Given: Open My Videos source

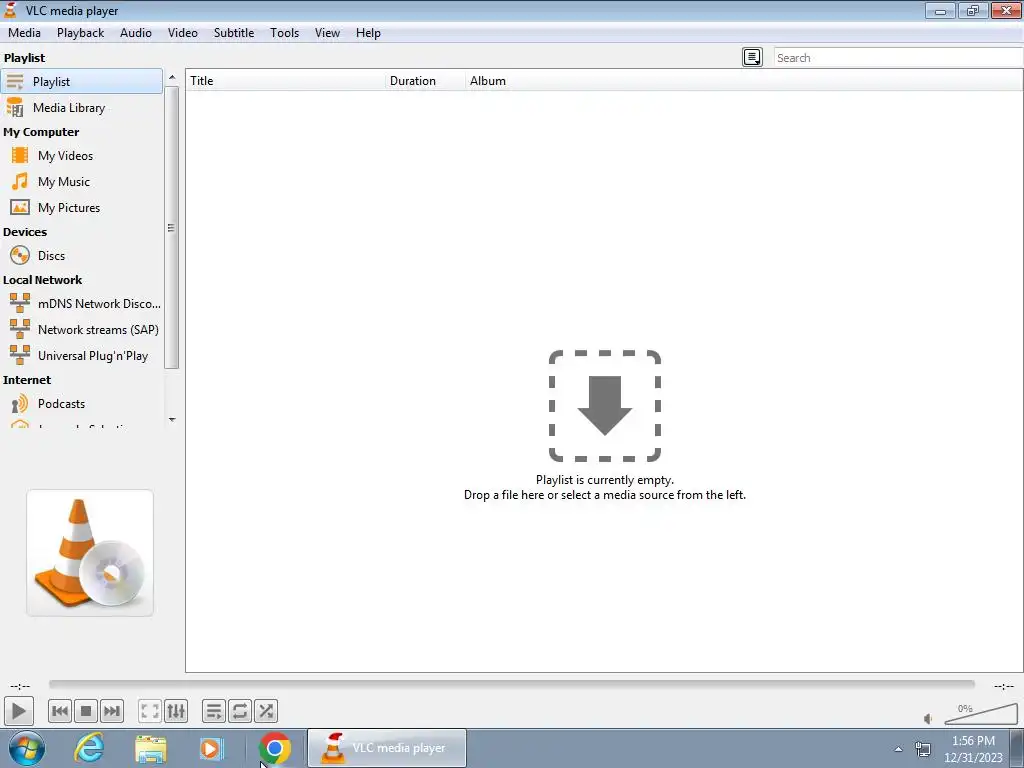Looking at the screenshot, I should click(82, 156).
